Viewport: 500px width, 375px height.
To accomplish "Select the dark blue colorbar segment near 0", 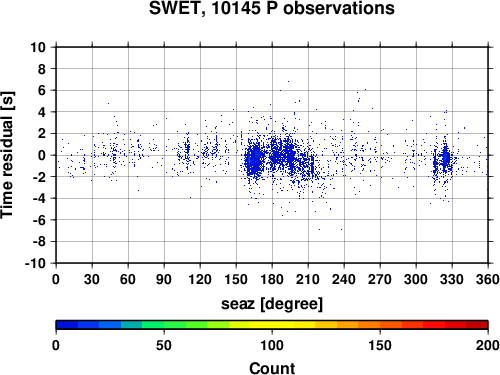I will 67,325.
